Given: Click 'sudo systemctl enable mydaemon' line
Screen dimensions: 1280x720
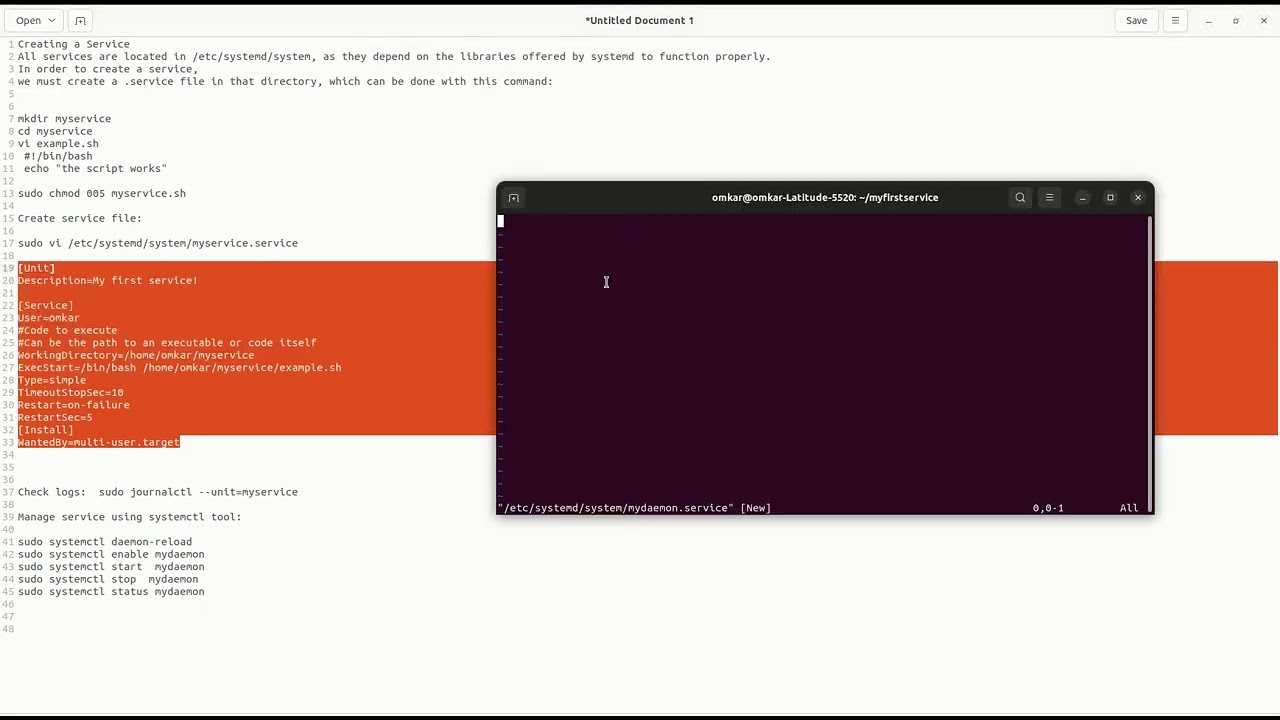Looking at the screenshot, I should pos(110,554).
